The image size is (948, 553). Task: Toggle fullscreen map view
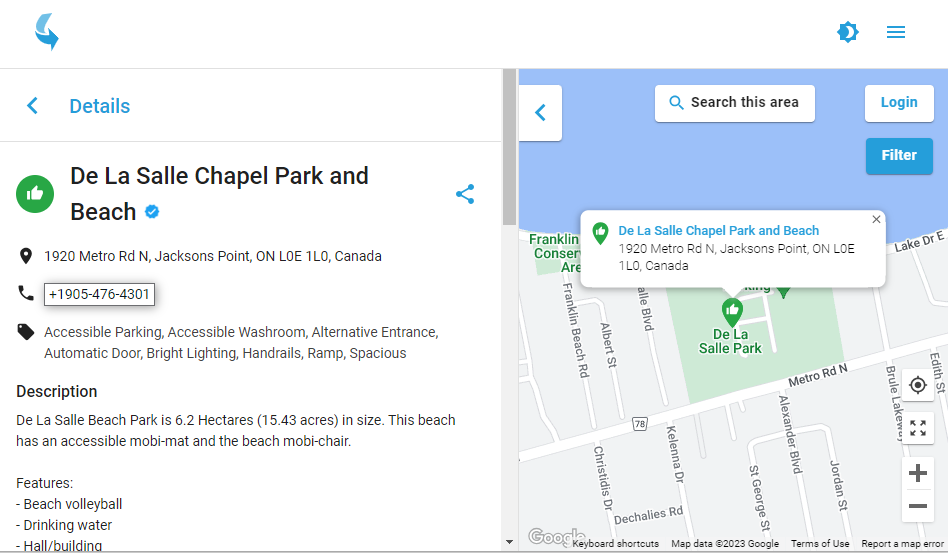tap(917, 428)
